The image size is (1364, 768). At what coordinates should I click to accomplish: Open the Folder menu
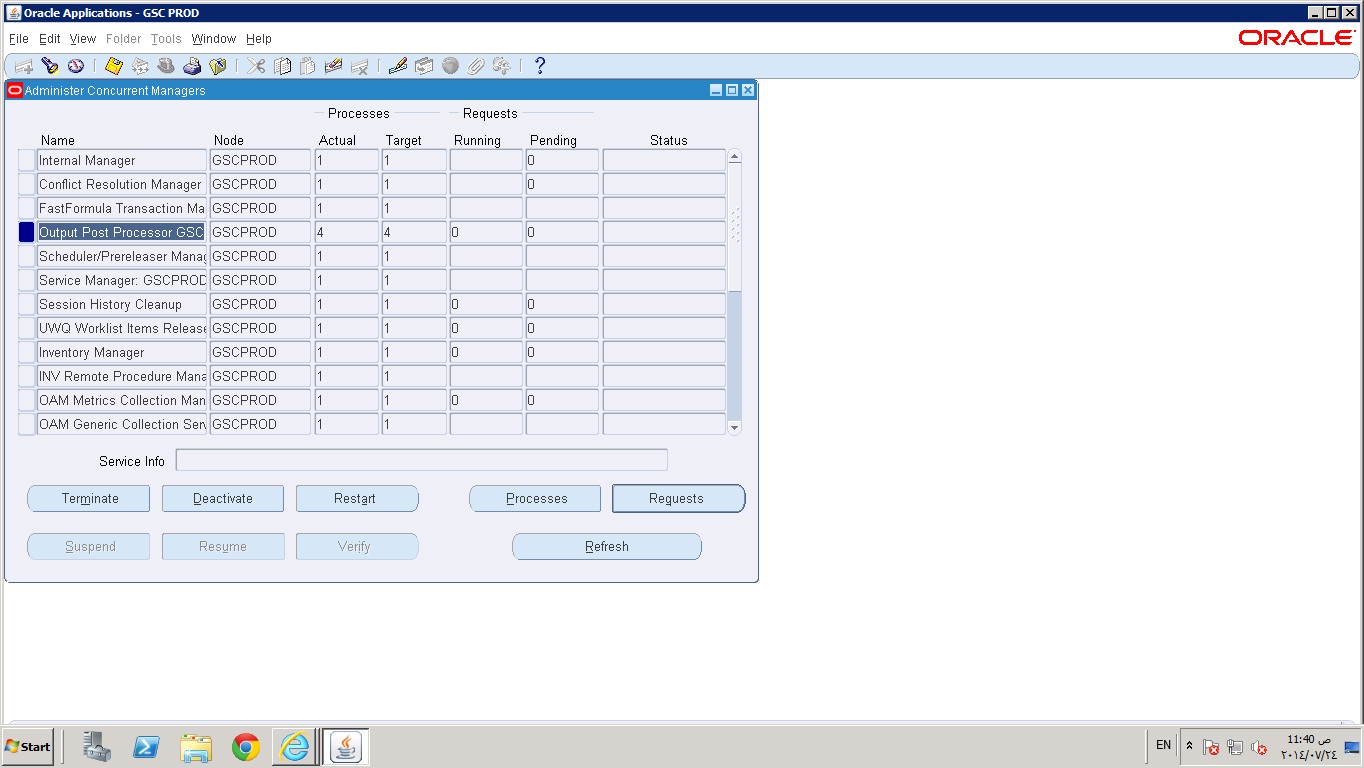[x=124, y=39]
